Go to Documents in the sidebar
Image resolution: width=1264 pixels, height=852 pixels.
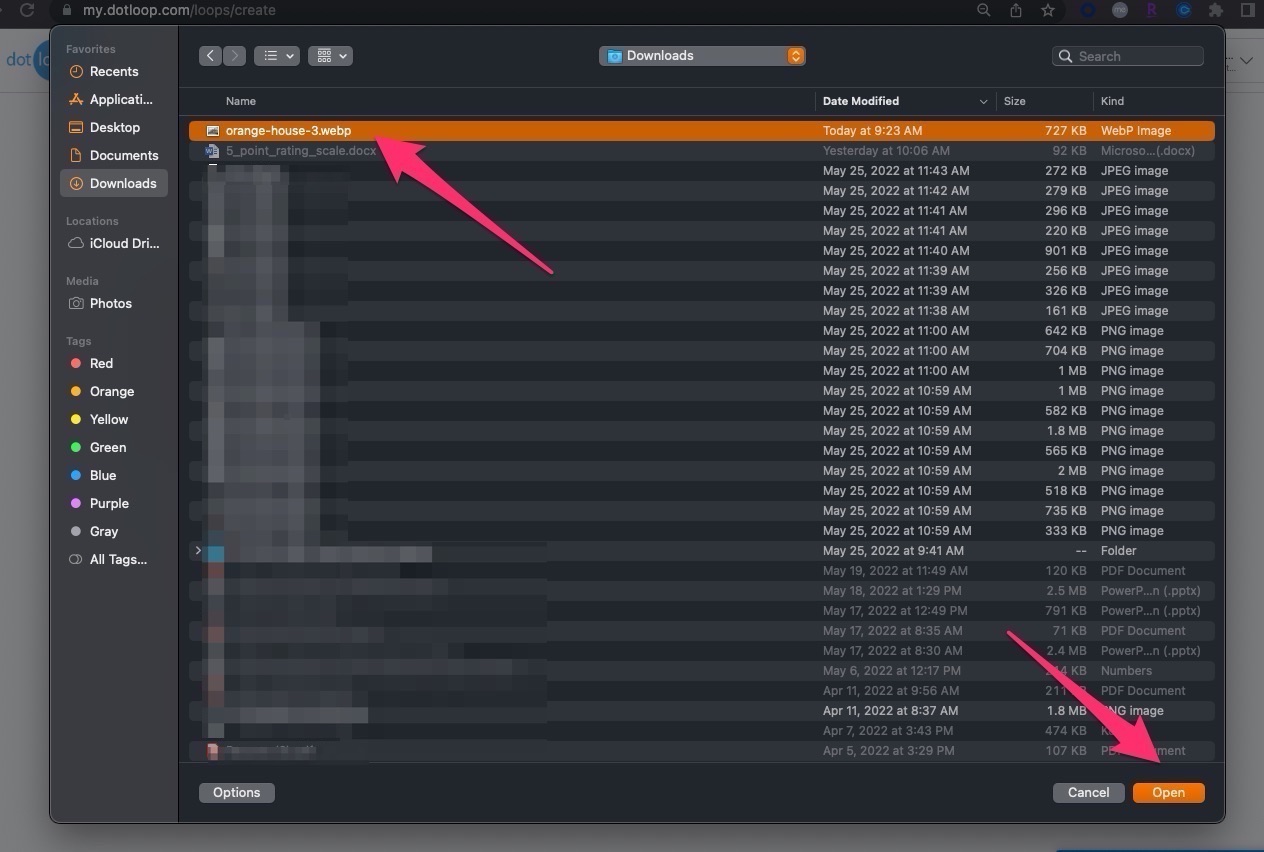point(123,156)
